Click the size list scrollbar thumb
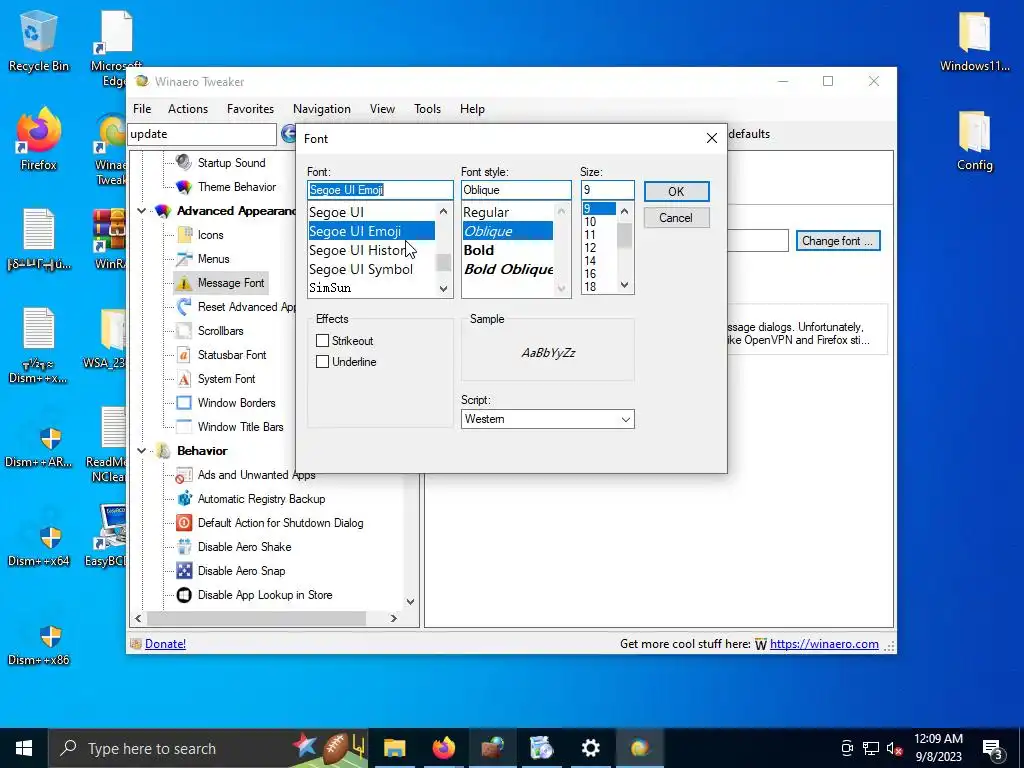Screen dimensions: 1024x768 tap(624, 235)
